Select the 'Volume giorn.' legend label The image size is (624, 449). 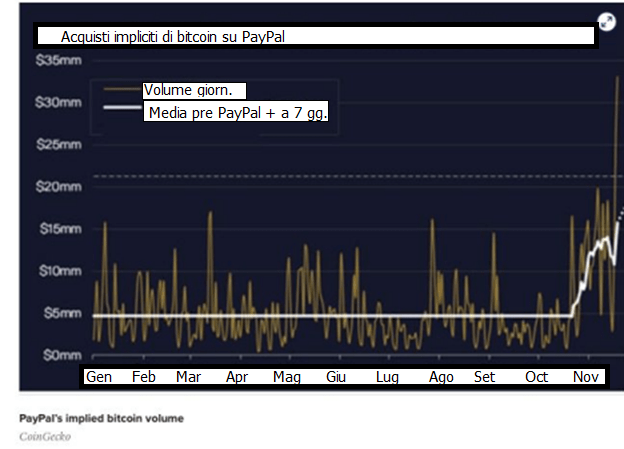click(x=188, y=90)
